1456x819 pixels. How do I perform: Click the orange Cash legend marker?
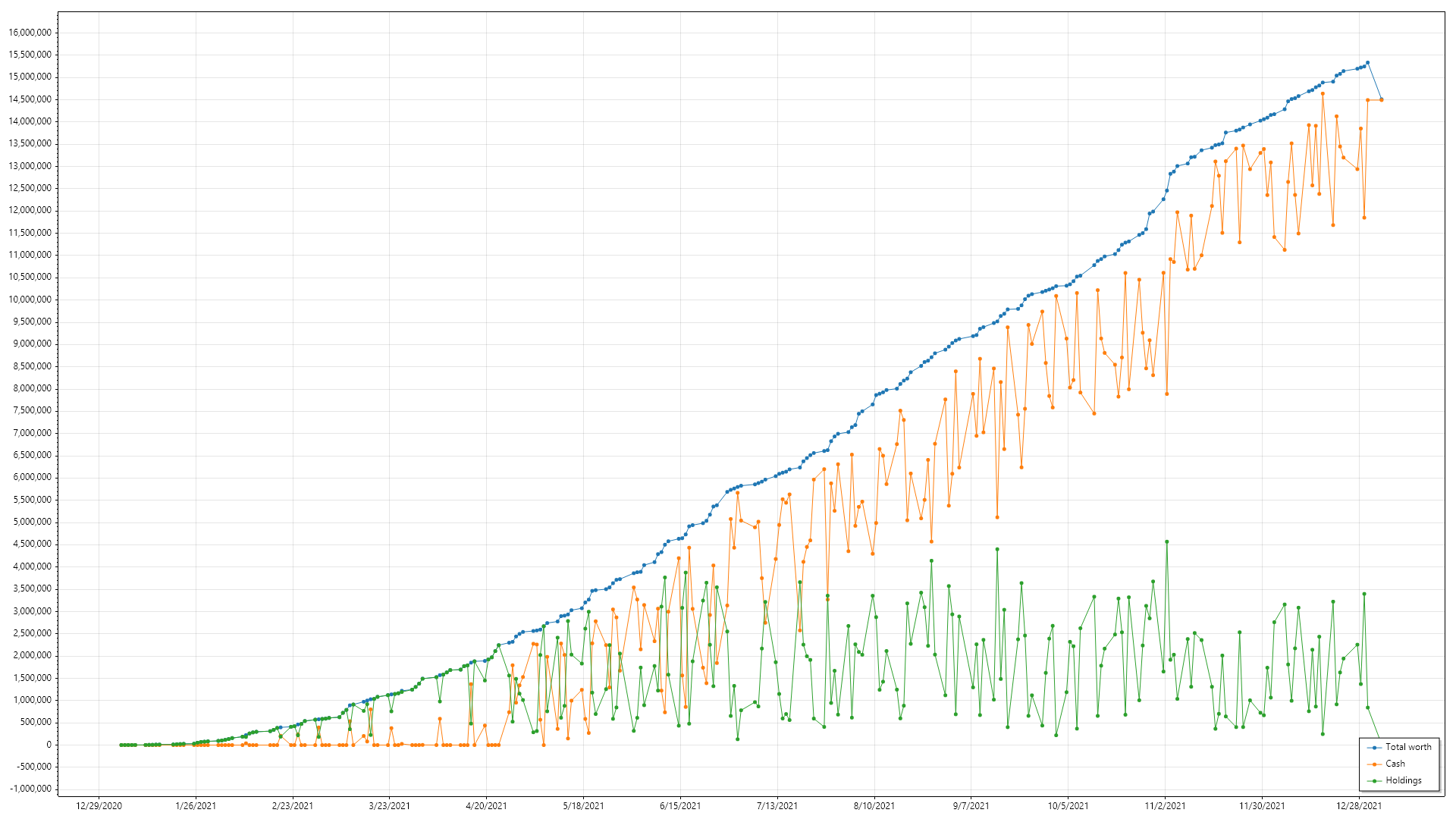1374,764
